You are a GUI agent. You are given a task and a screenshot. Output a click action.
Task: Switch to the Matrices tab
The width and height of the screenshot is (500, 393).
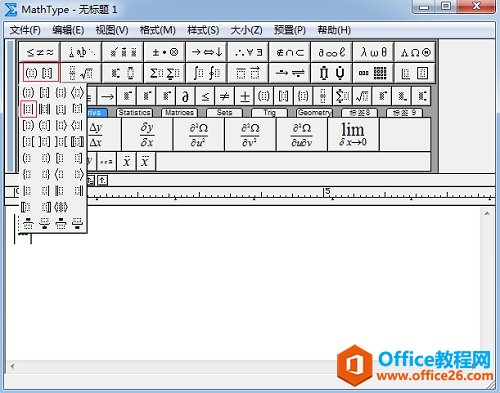(179, 113)
